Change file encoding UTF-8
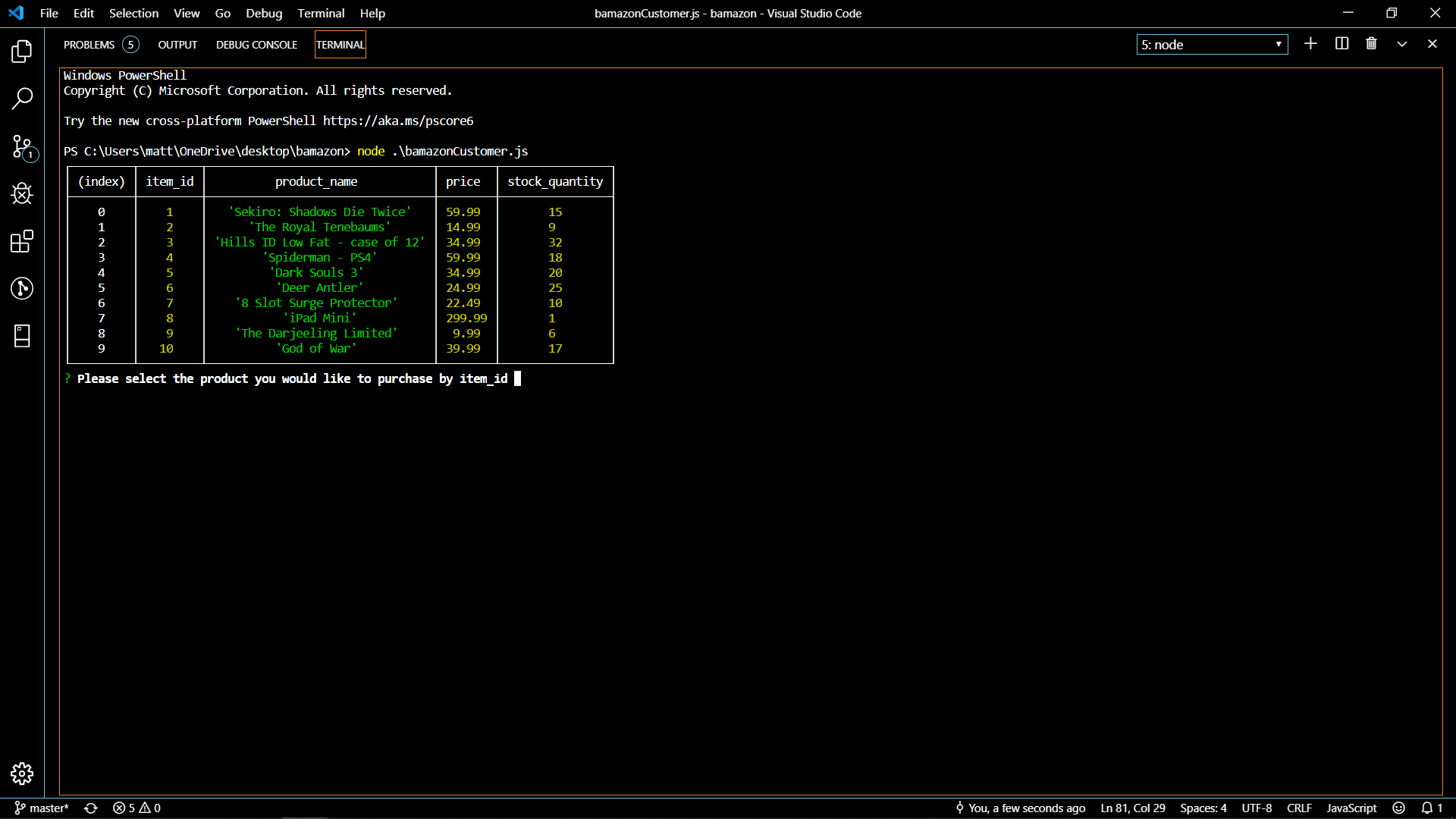The height and width of the screenshot is (819, 1456). click(x=1257, y=808)
